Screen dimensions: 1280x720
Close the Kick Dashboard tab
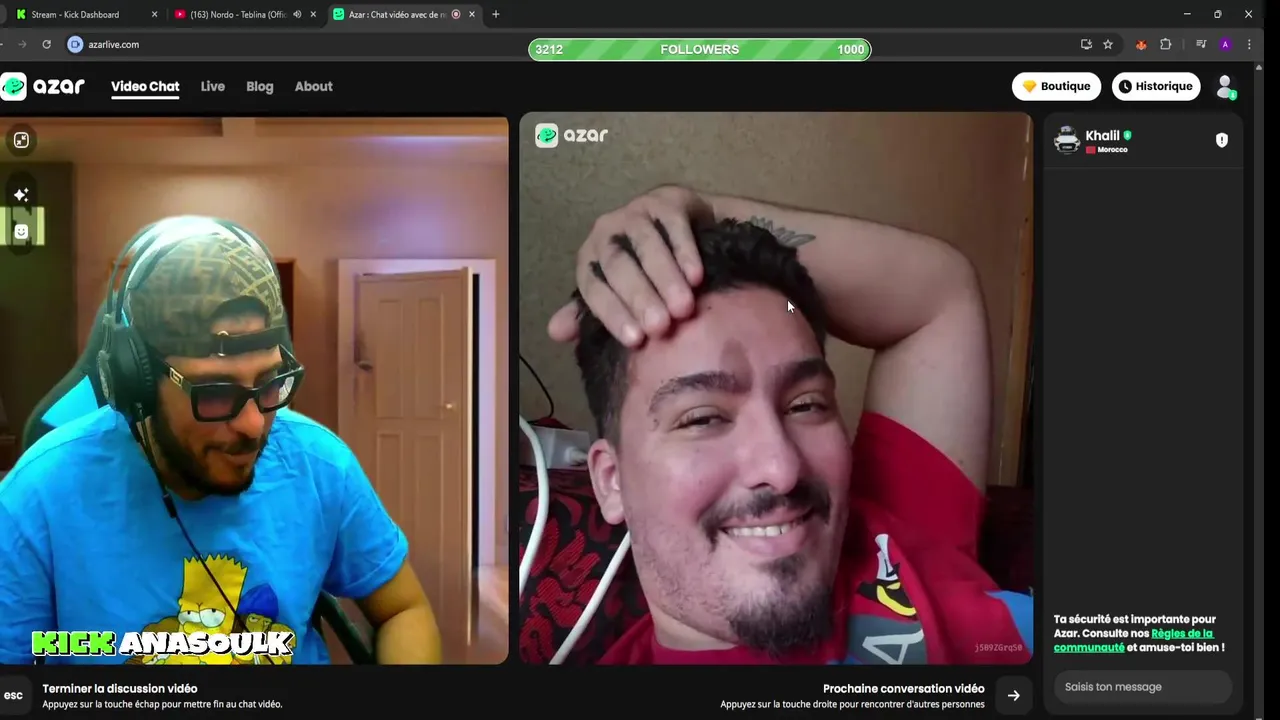coord(154,15)
